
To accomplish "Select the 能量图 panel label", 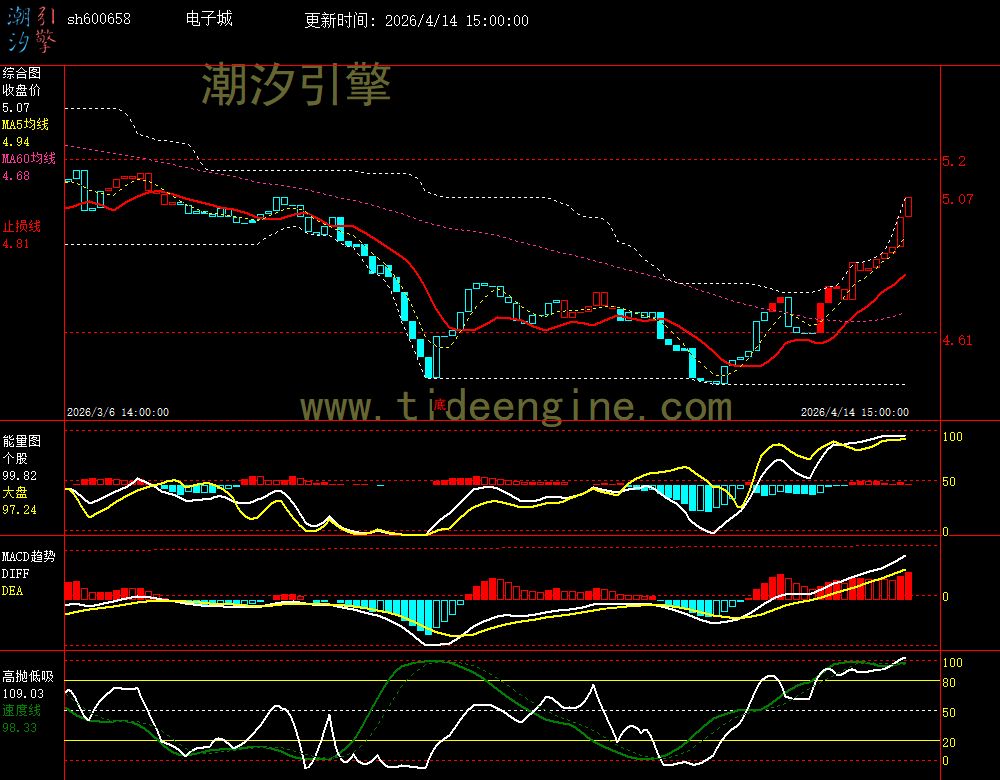I will [x=21, y=440].
